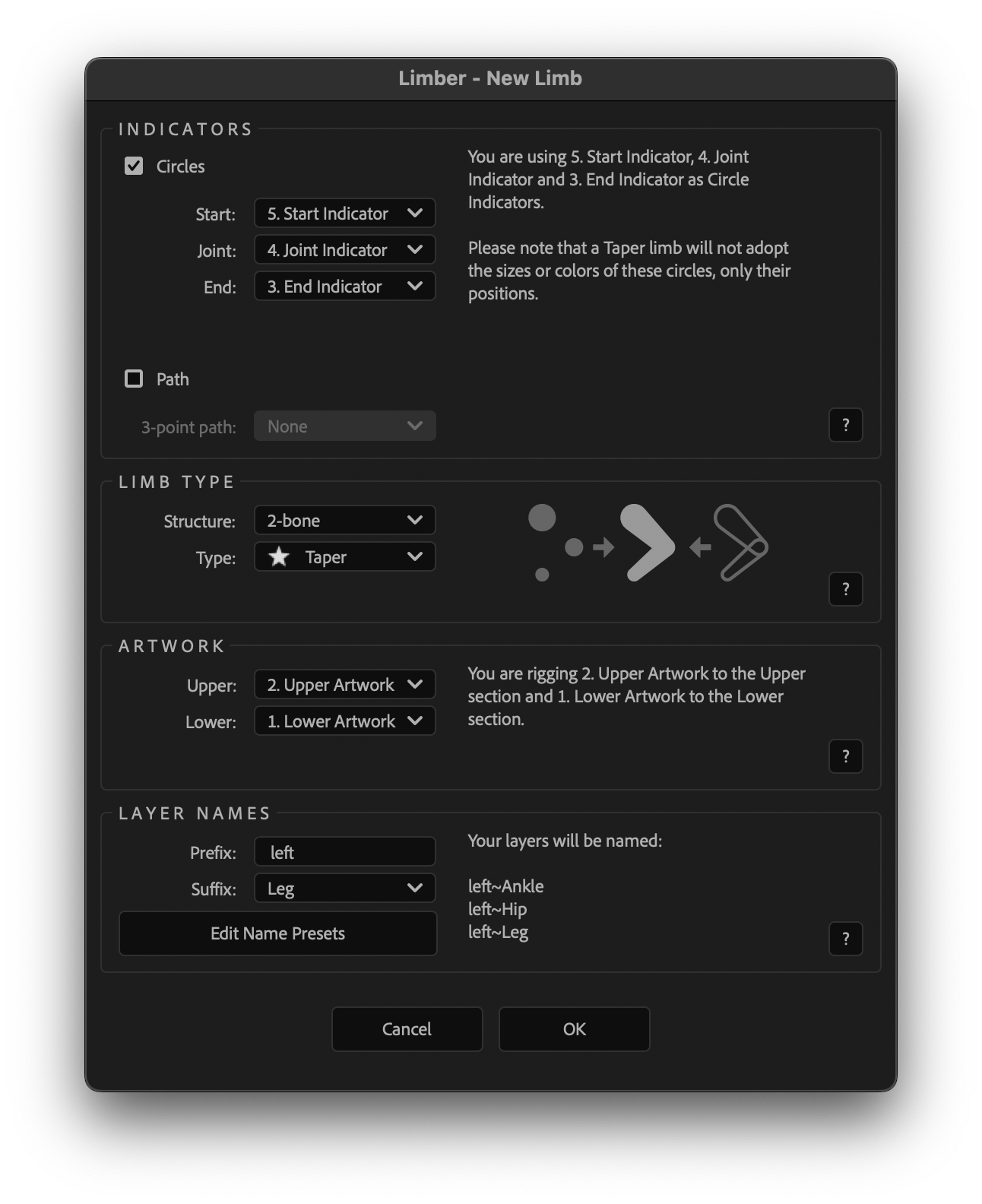982x1204 pixels.
Task: Expand the End indicator dropdown
Action: pos(344,287)
